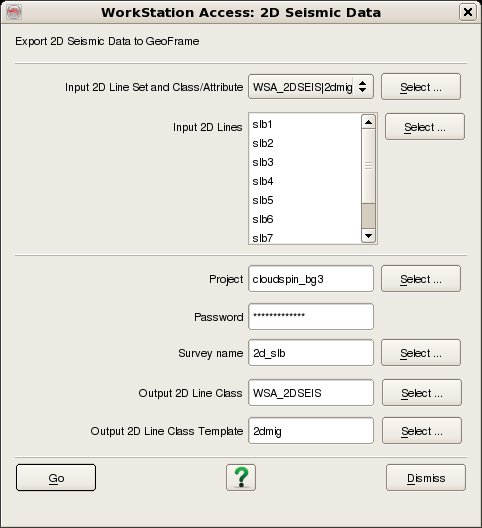Click the Survey name field with 2d_slb
Image resolution: width=482 pixels, height=528 pixels.
[311, 353]
